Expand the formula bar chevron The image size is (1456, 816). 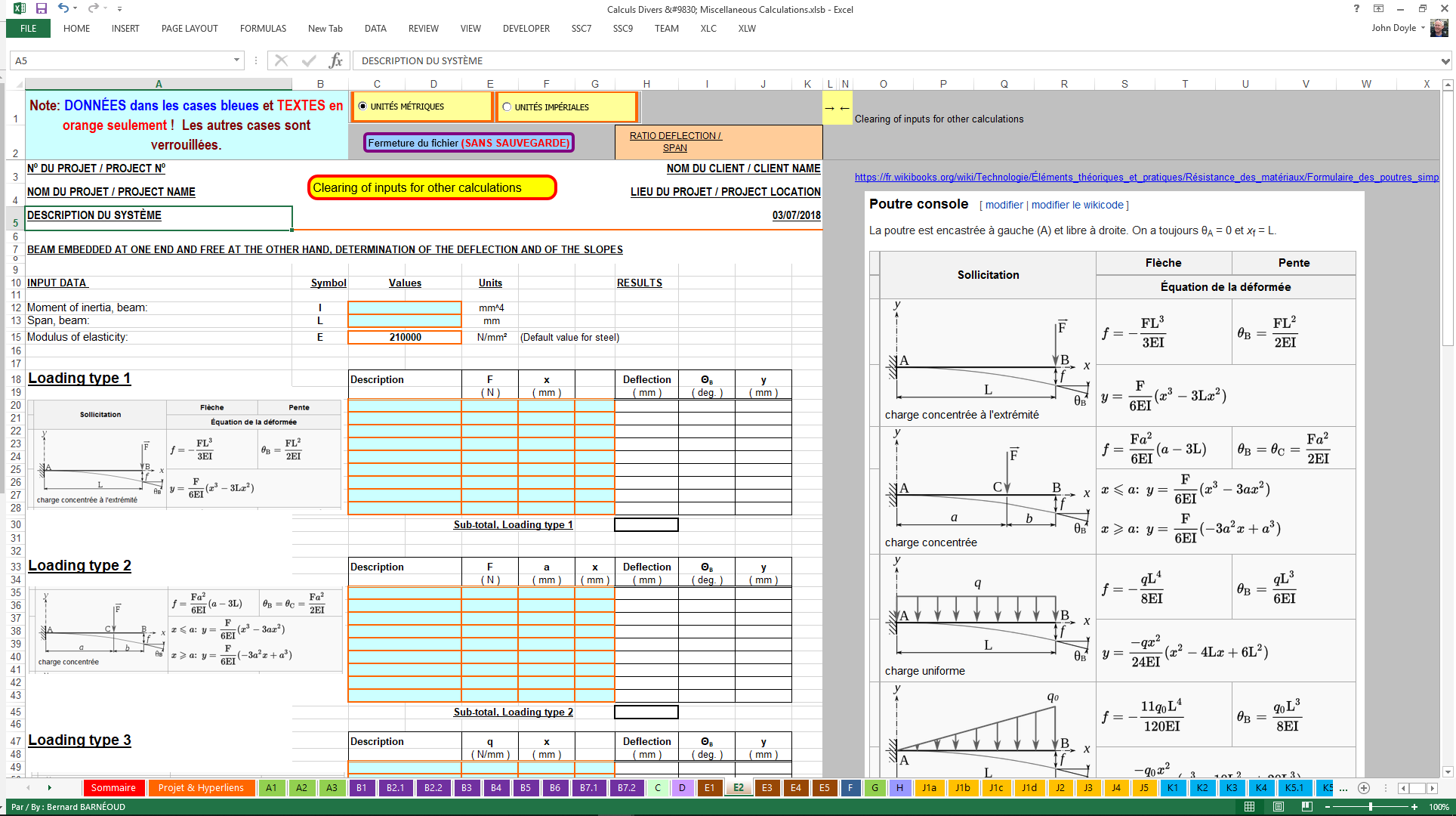[x=1444, y=61]
